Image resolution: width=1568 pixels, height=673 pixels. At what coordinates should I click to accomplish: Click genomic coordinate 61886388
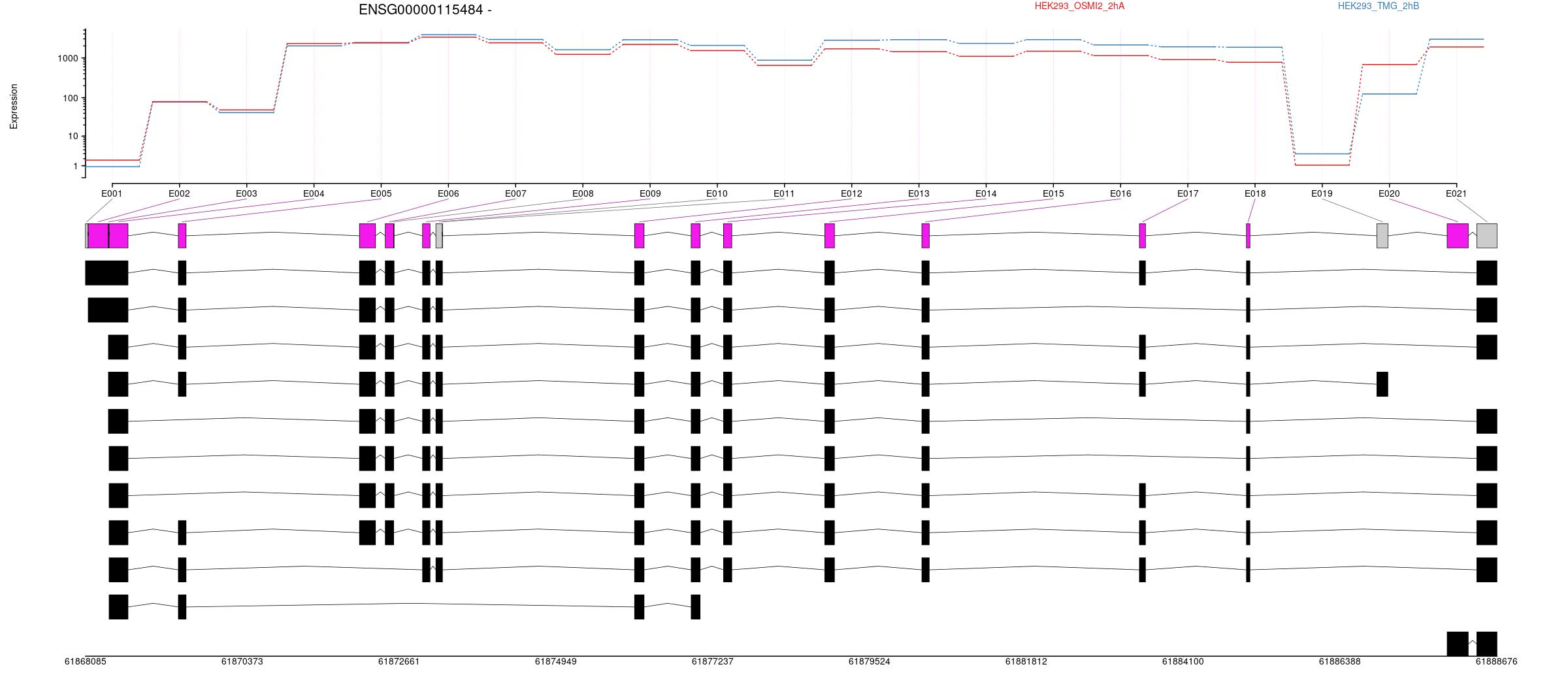pos(1339,661)
